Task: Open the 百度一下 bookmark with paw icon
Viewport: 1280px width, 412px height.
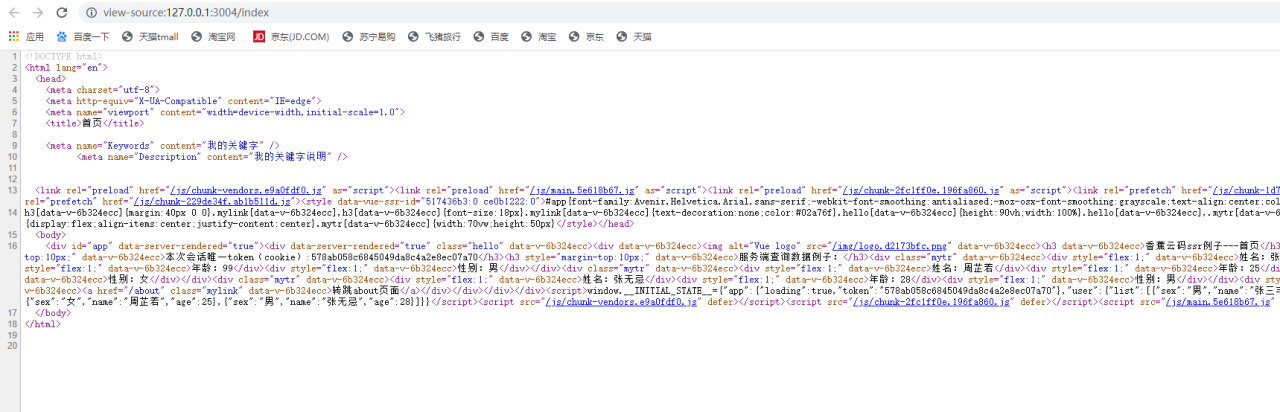Action: click(83, 37)
